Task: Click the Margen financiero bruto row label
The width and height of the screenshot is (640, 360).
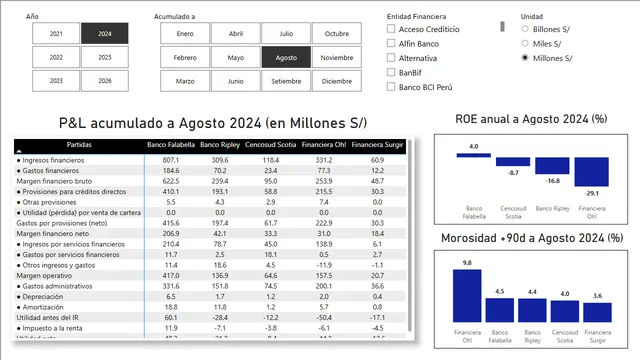Action: click(x=54, y=181)
